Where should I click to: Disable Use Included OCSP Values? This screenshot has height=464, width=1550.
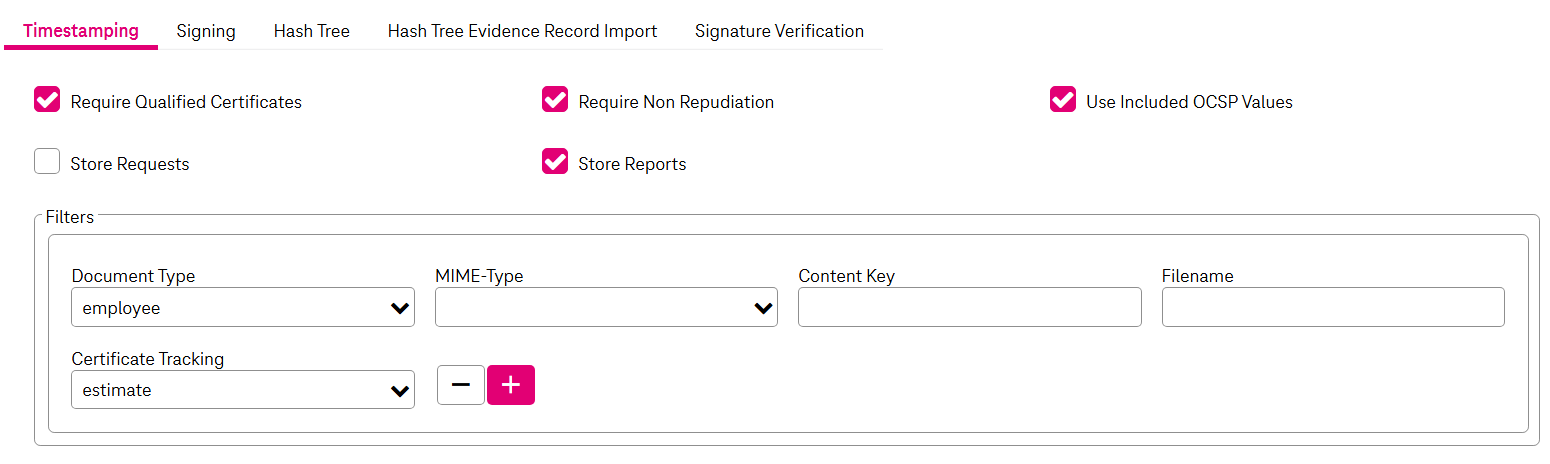(x=1063, y=100)
